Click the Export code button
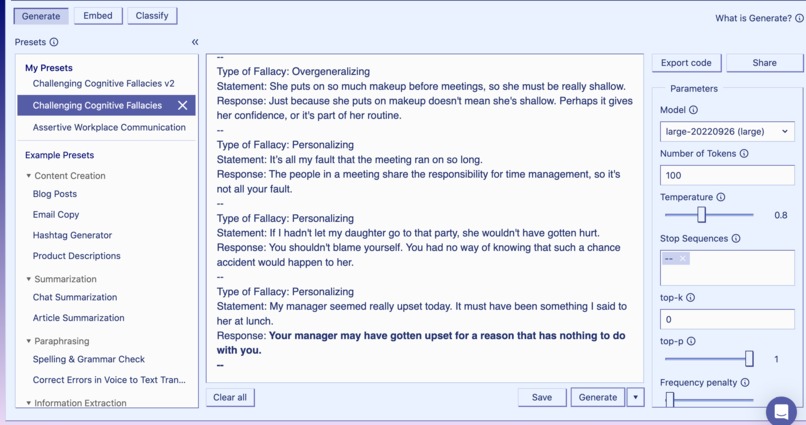 click(x=686, y=63)
